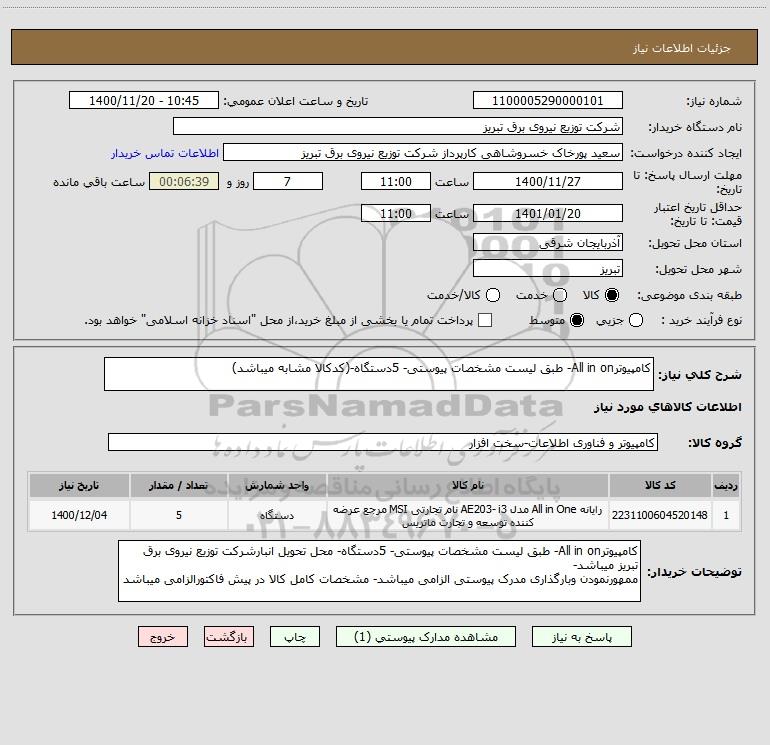
Task: Choose the متوسط purchase type radio
Action: (577, 320)
